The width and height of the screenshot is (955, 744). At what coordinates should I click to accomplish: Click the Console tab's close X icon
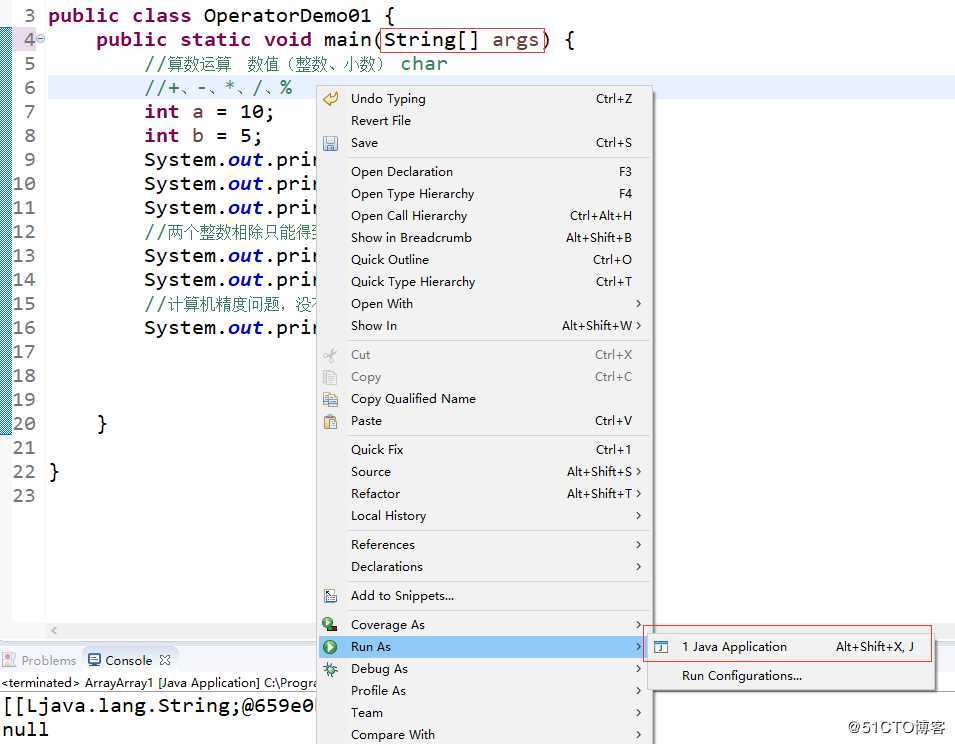(x=165, y=660)
